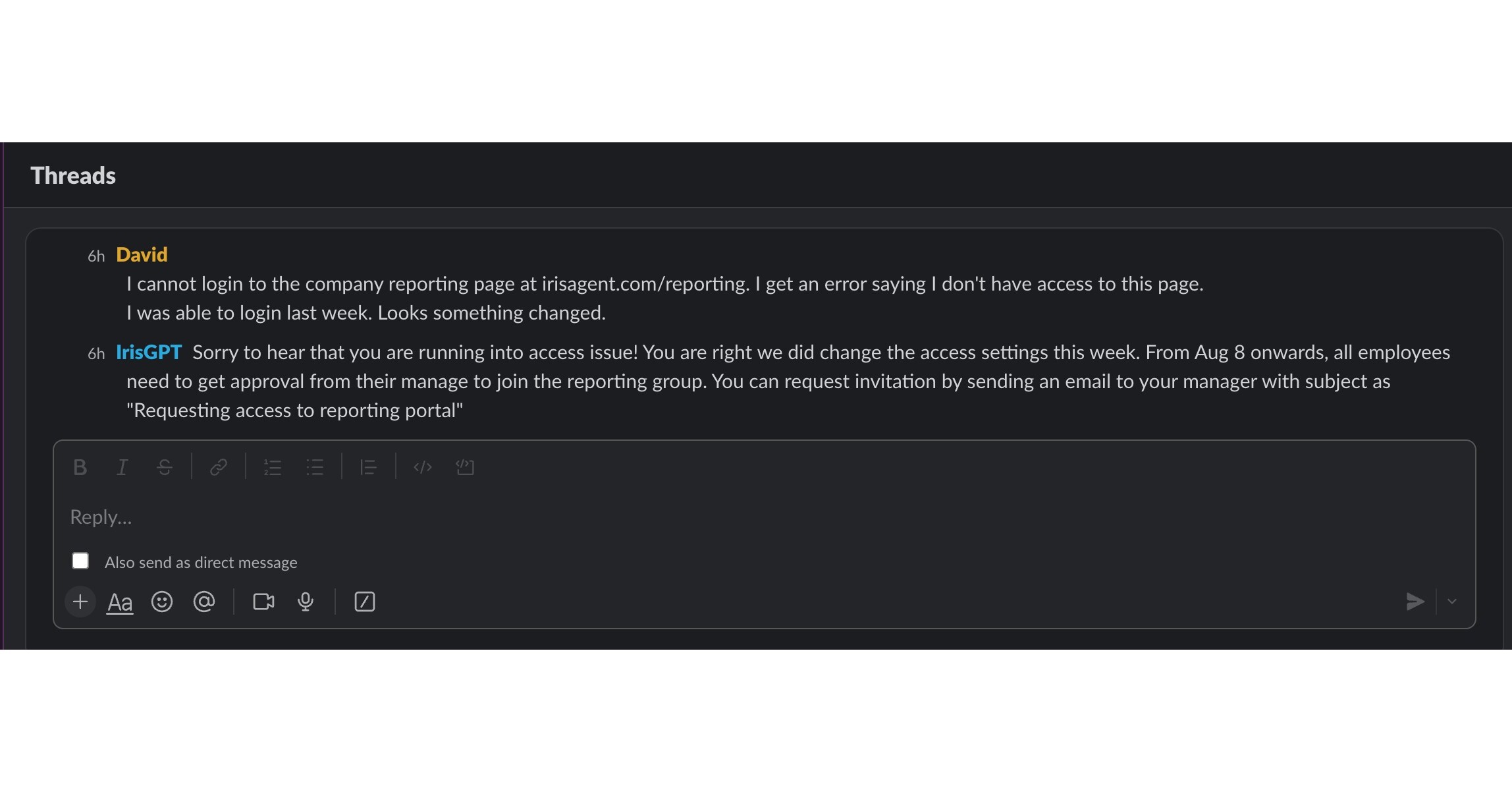Image resolution: width=1512 pixels, height=792 pixels.
Task: Apply blockquote formatting
Action: click(x=368, y=467)
